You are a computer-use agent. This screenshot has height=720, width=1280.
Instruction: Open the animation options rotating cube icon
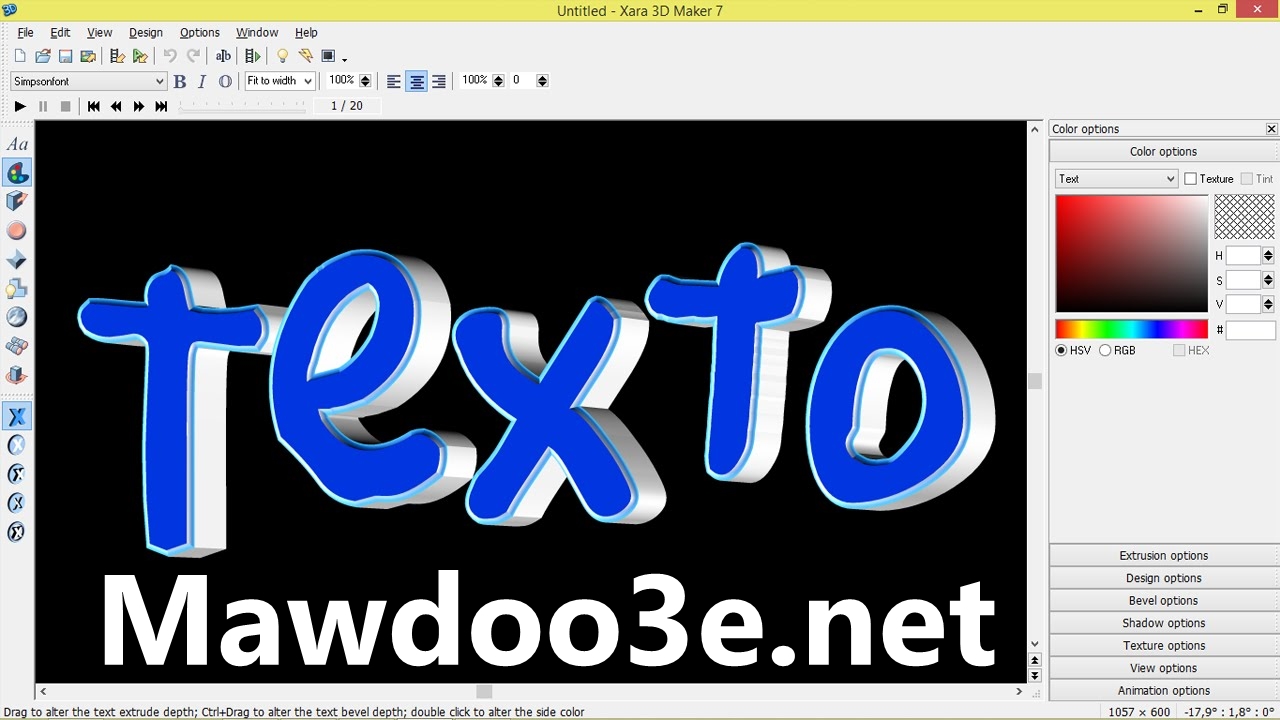point(17,375)
